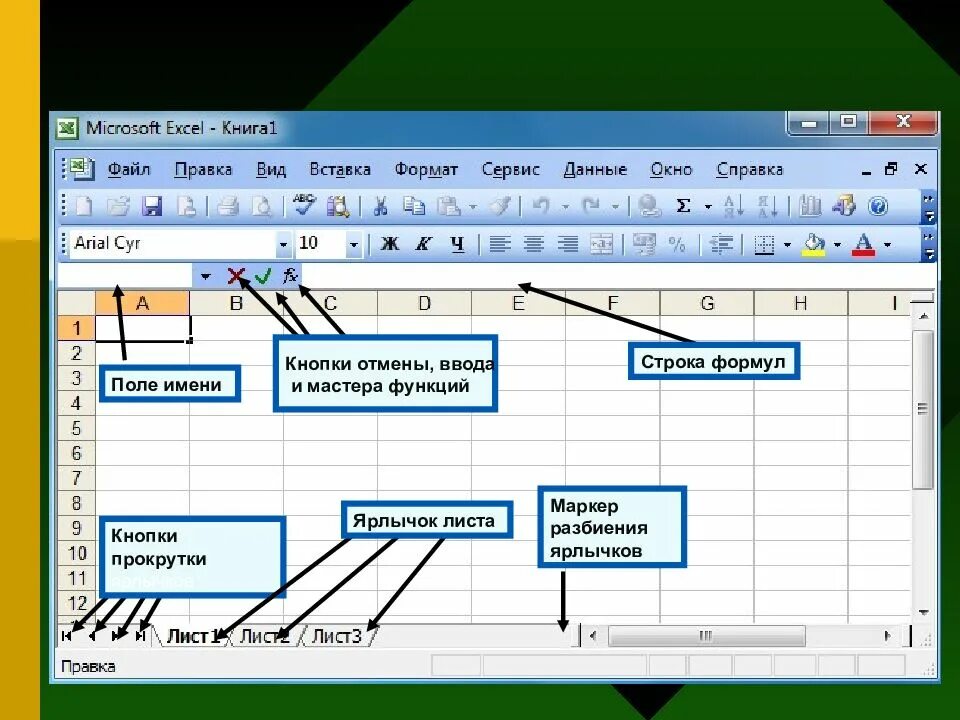Undo the last action
This screenshot has width=960, height=720.
[541, 206]
